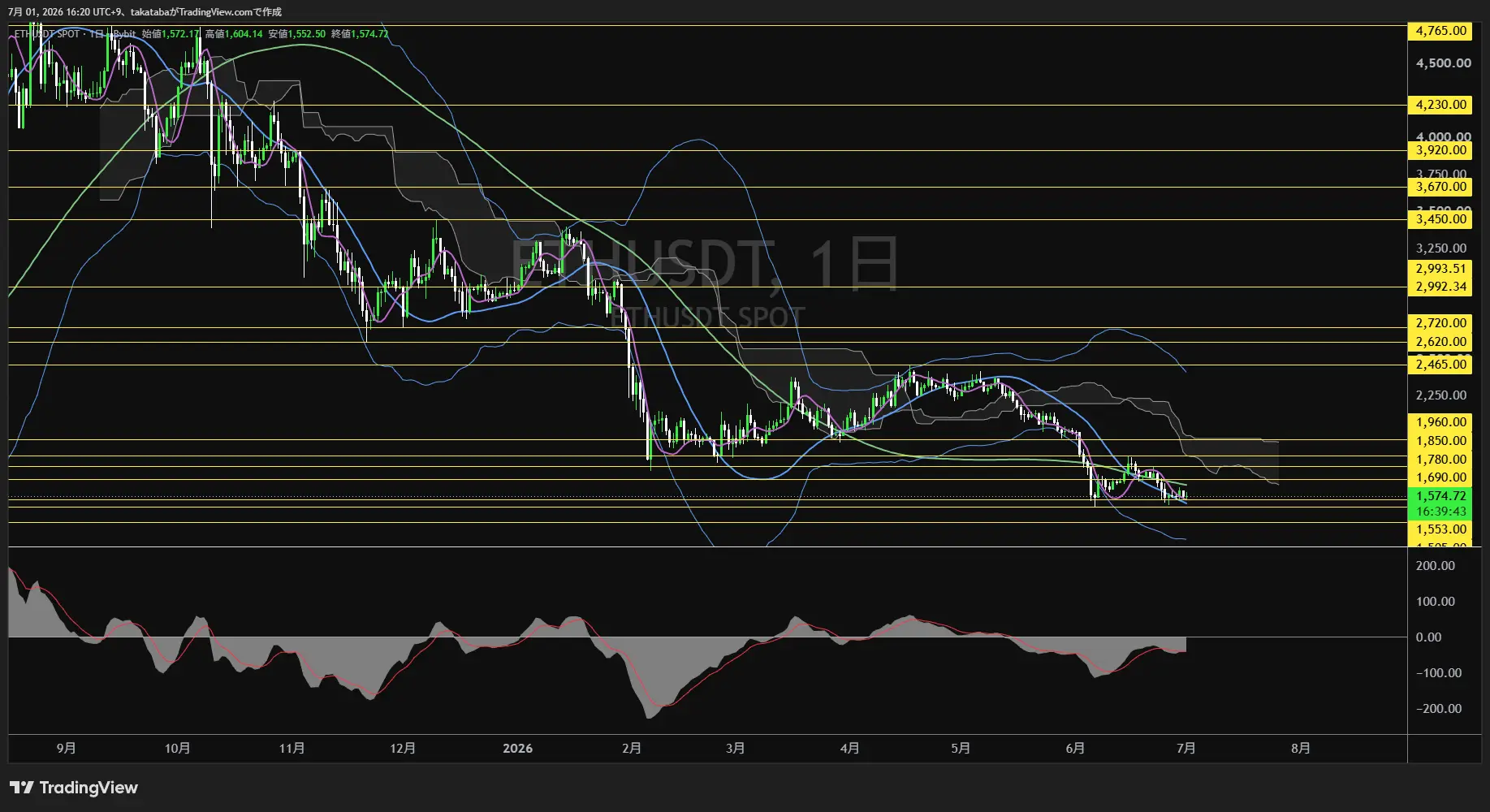This screenshot has height=812, width=1490.
Task: Select the 7月 month marker on the time axis
Action: (1186, 748)
